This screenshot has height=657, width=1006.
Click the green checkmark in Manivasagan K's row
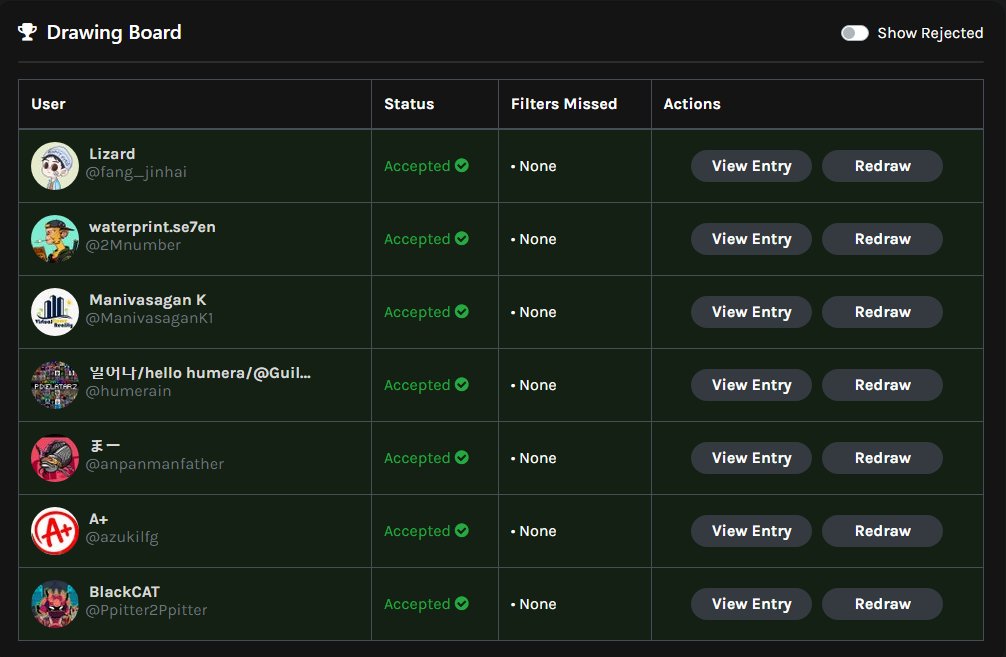(x=462, y=312)
